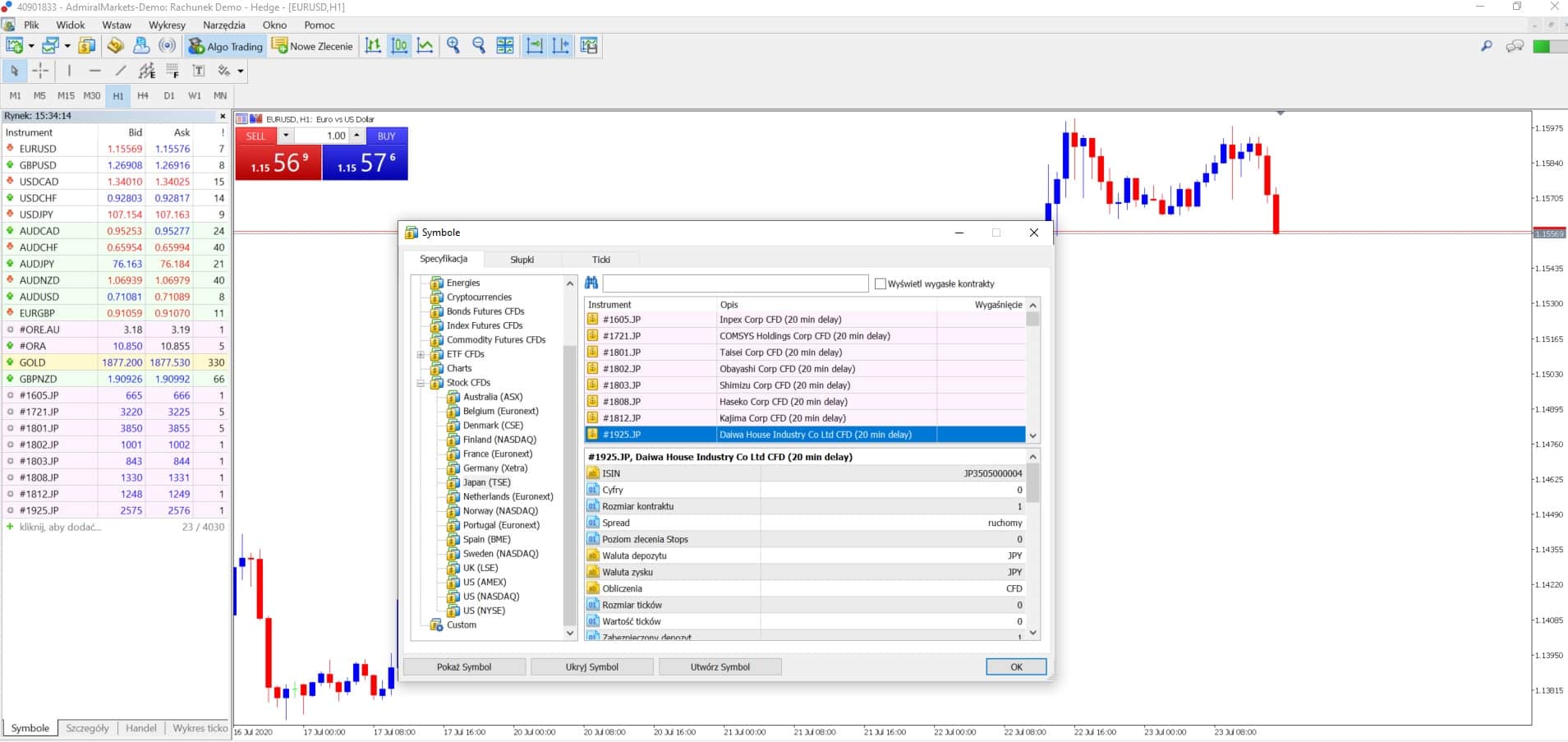
Task: Open the Market Watch dollar icon
Action: click(x=87, y=46)
